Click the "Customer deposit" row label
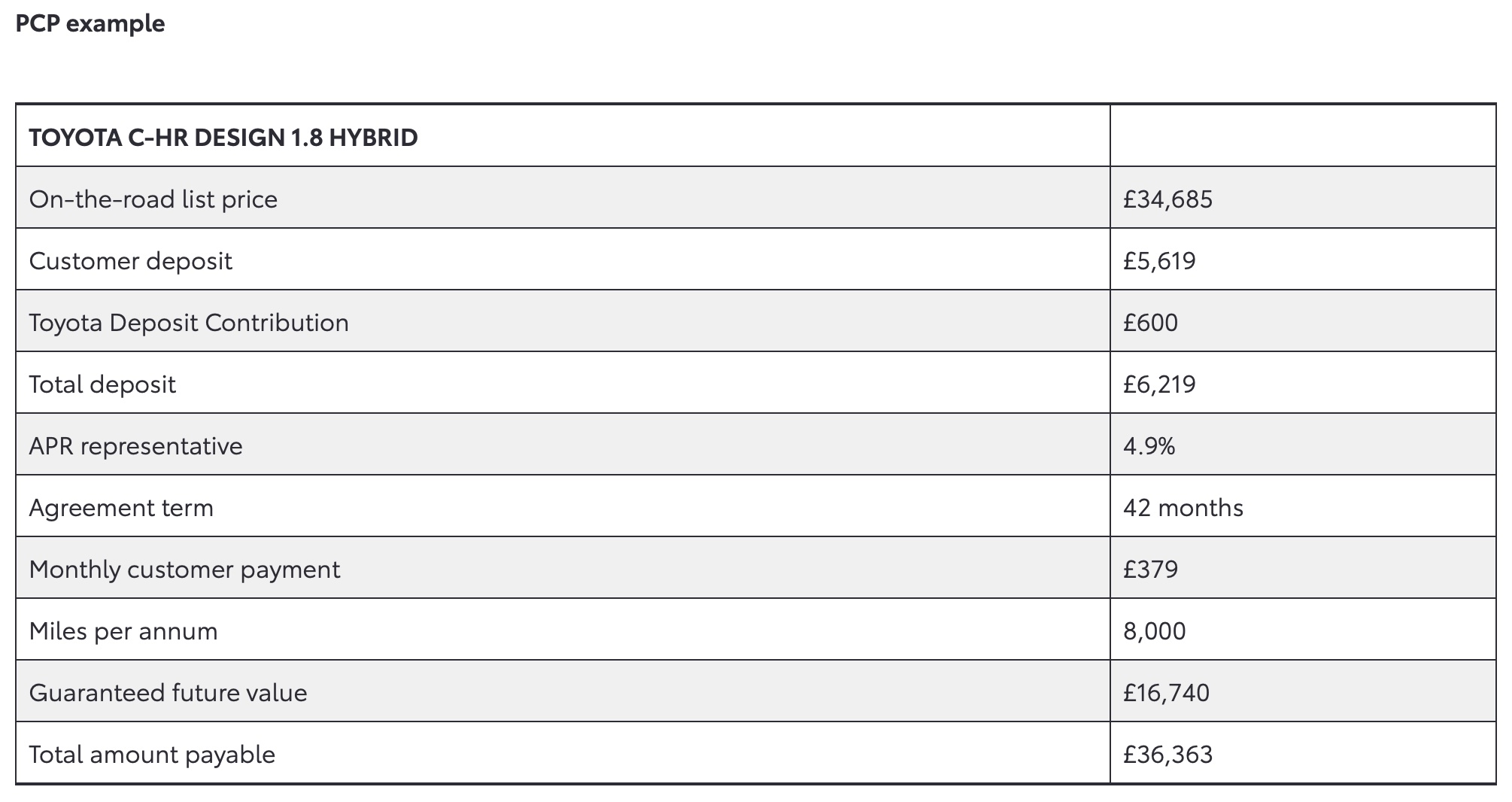The width and height of the screenshot is (1512, 802). point(131,261)
